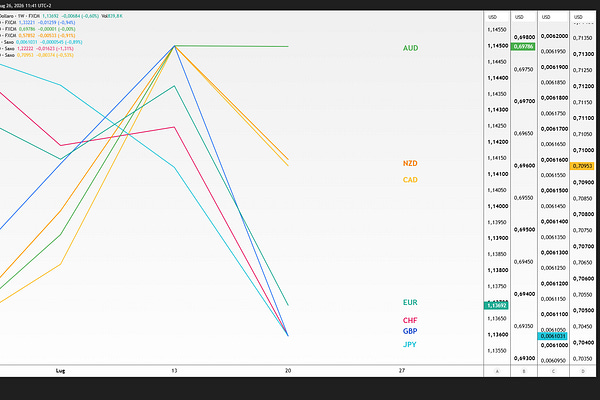Viewport: 600px width, 400px height.
Task: Click the orange 0,70953 price tag on scale
Action: [582, 166]
